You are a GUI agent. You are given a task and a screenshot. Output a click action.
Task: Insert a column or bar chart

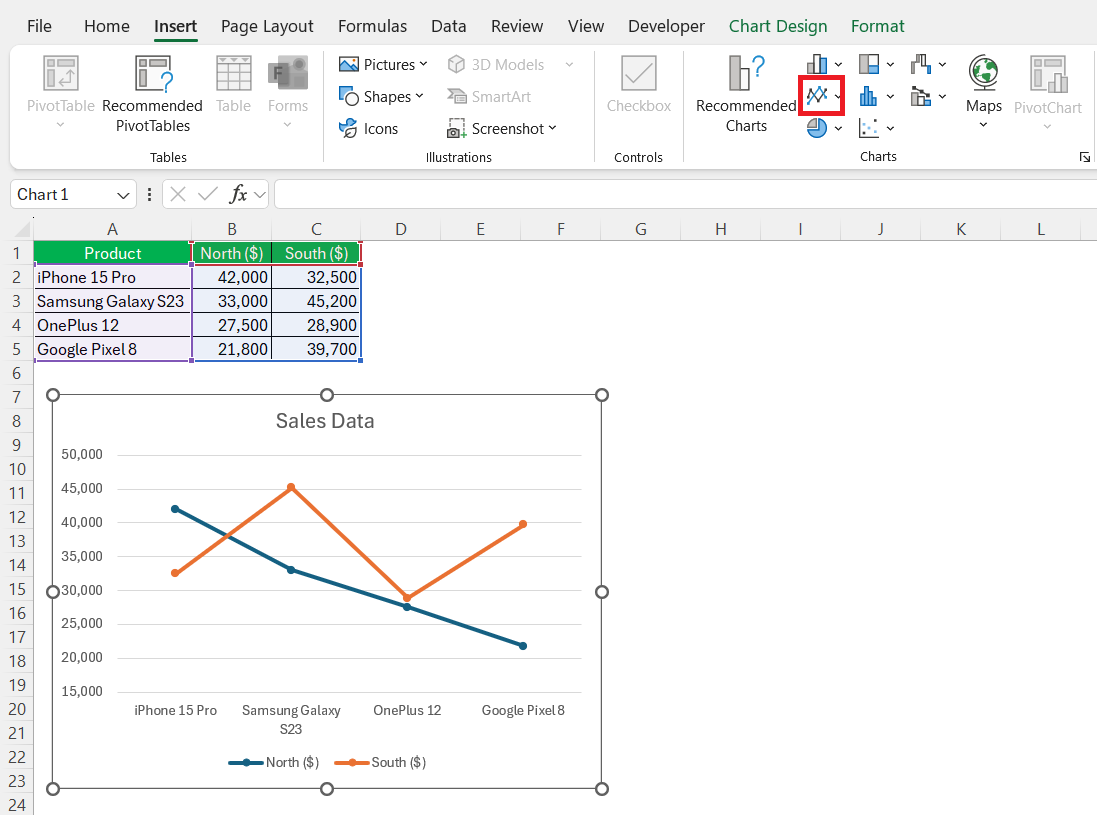point(816,64)
